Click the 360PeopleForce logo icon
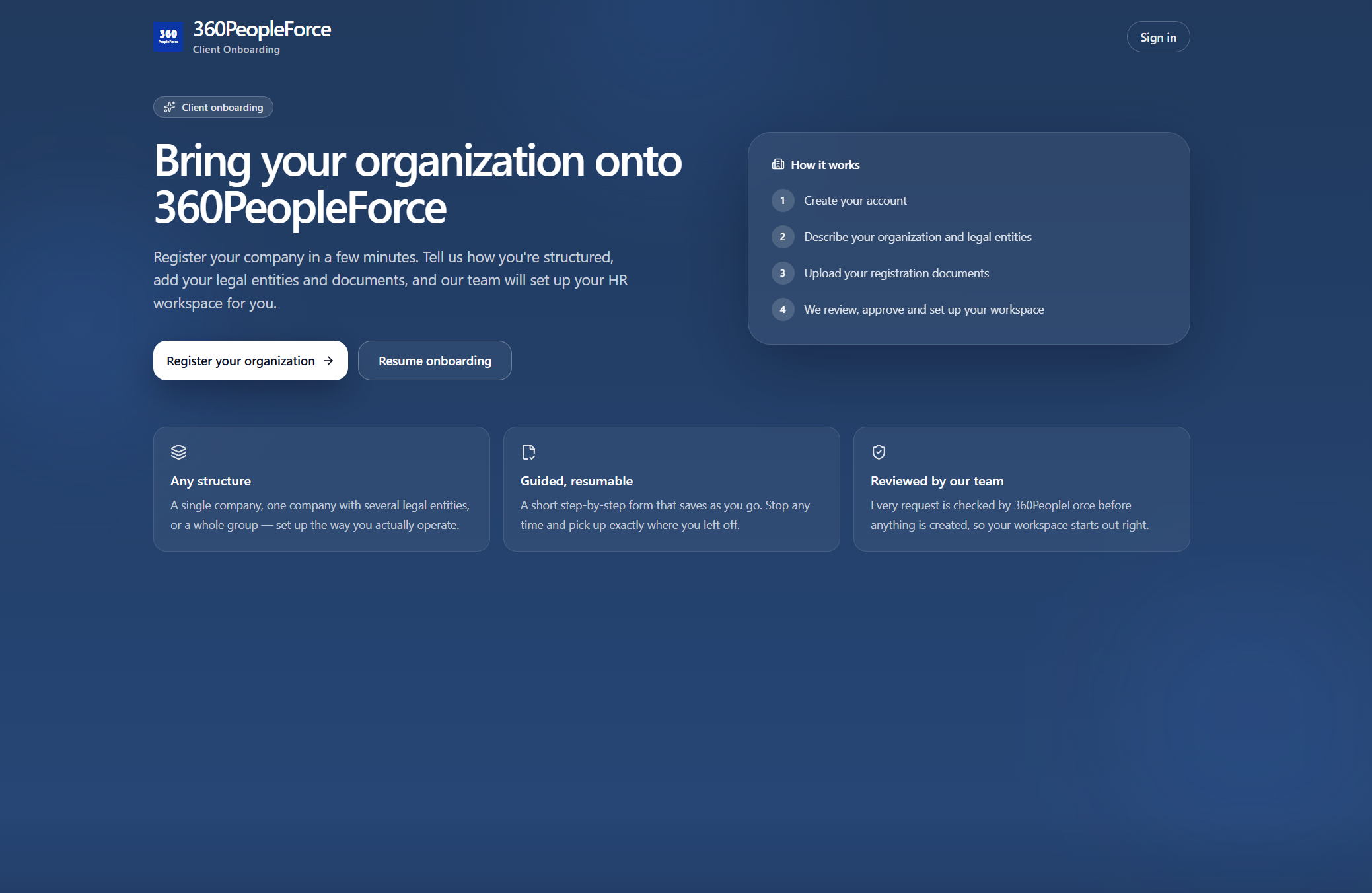 coord(168,36)
